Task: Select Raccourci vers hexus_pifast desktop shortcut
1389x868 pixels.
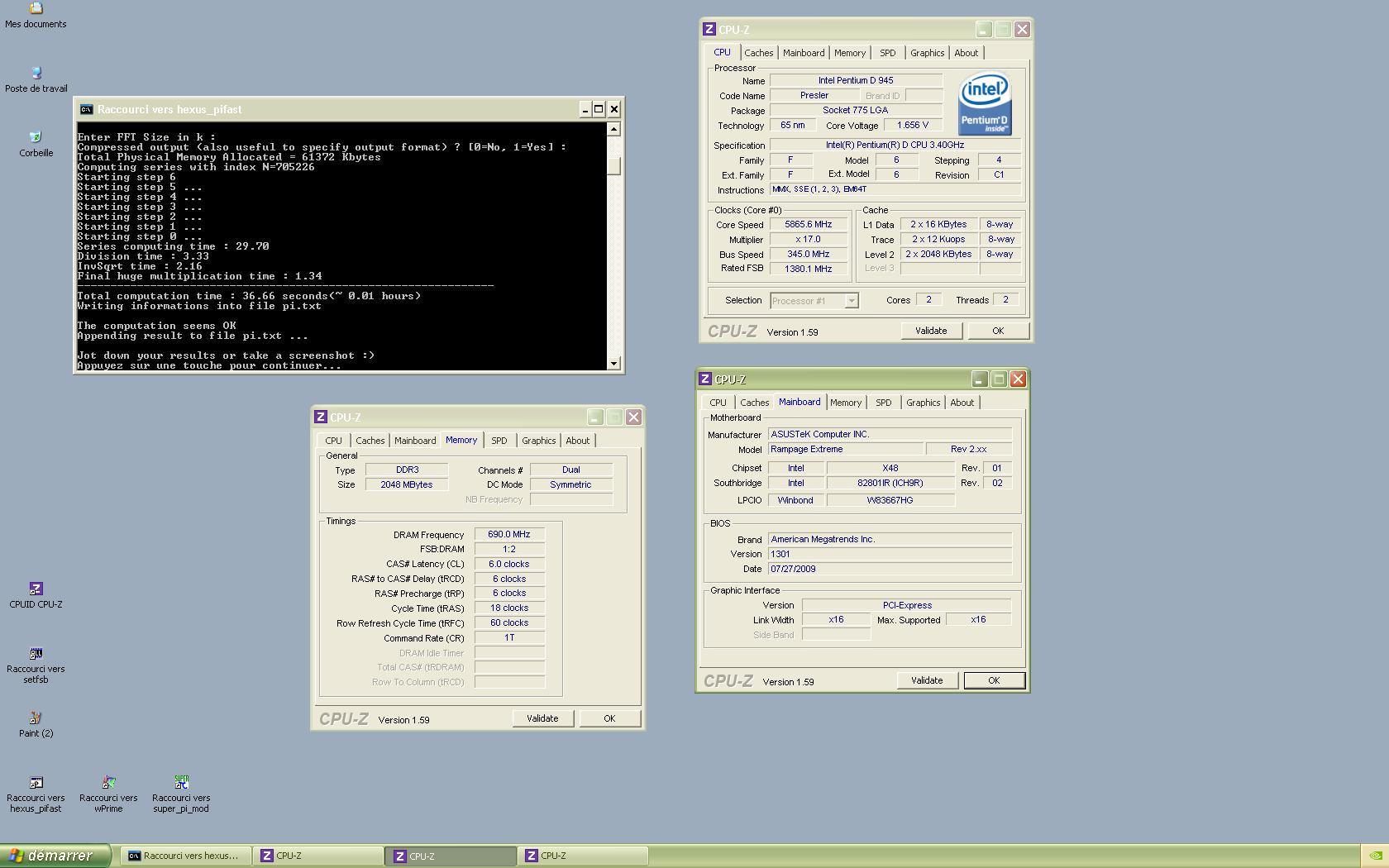Action: pyautogui.click(x=36, y=794)
